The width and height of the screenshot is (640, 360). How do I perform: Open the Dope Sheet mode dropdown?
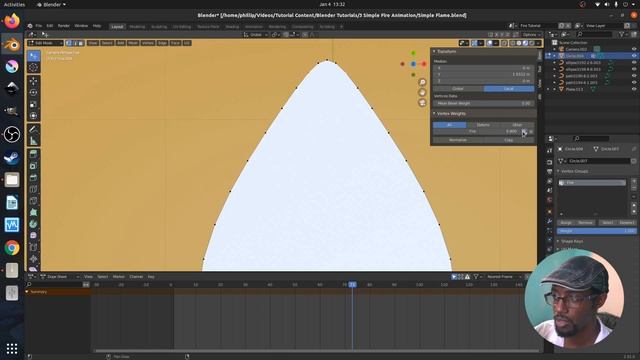pyautogui.click(x=60, y=277)
